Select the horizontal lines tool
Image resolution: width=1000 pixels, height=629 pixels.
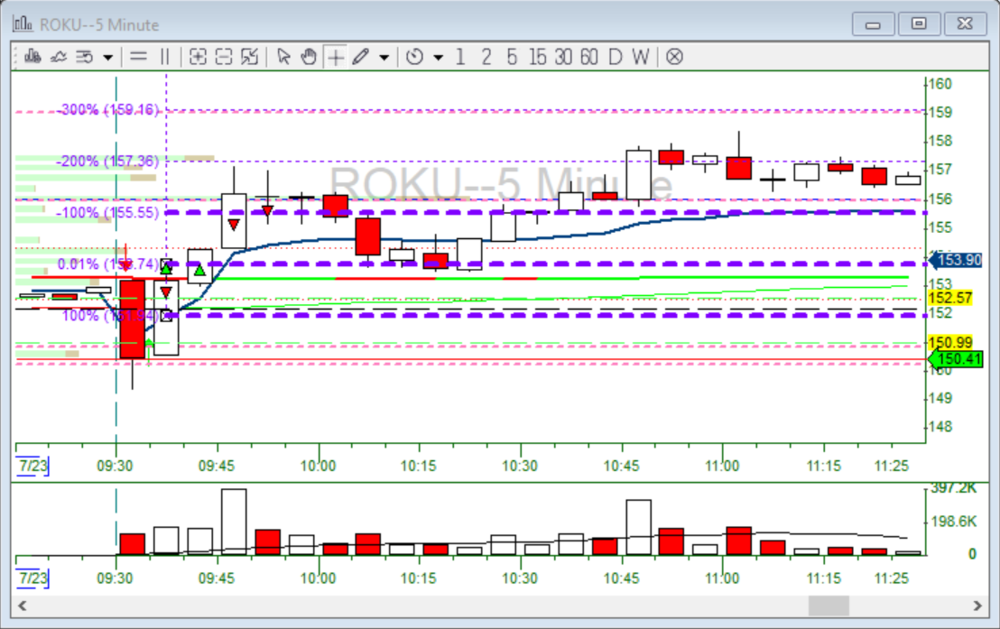click(139, 57)
